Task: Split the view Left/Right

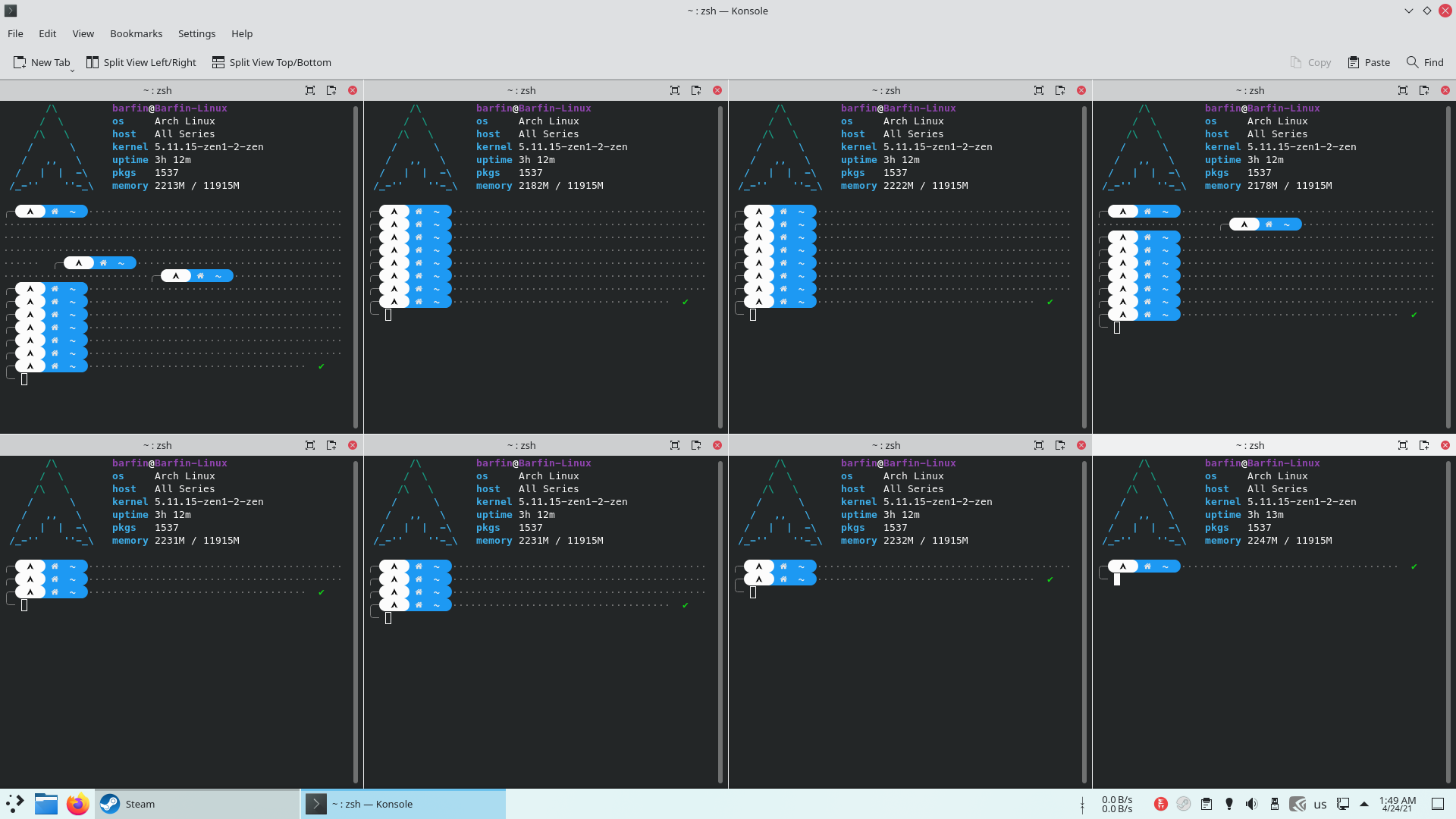Action: pos(141,62)
